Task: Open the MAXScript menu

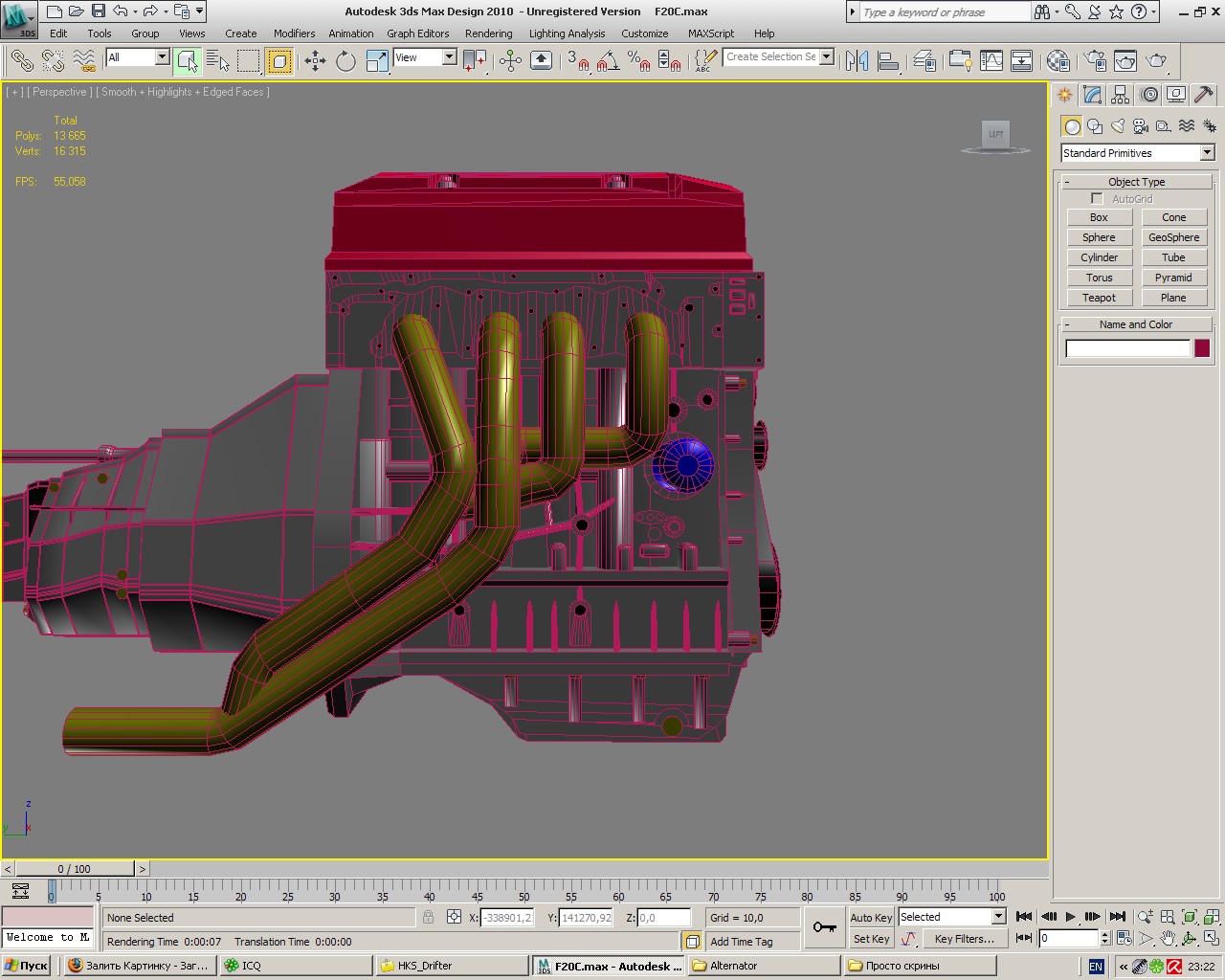Action: click(711, 33)
